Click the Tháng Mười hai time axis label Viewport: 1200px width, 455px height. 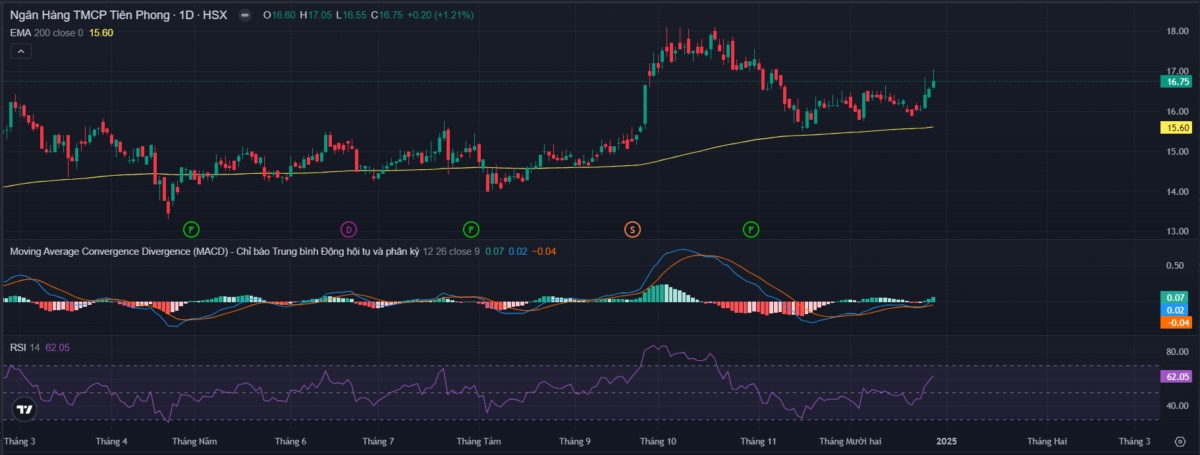coord(850,441)
